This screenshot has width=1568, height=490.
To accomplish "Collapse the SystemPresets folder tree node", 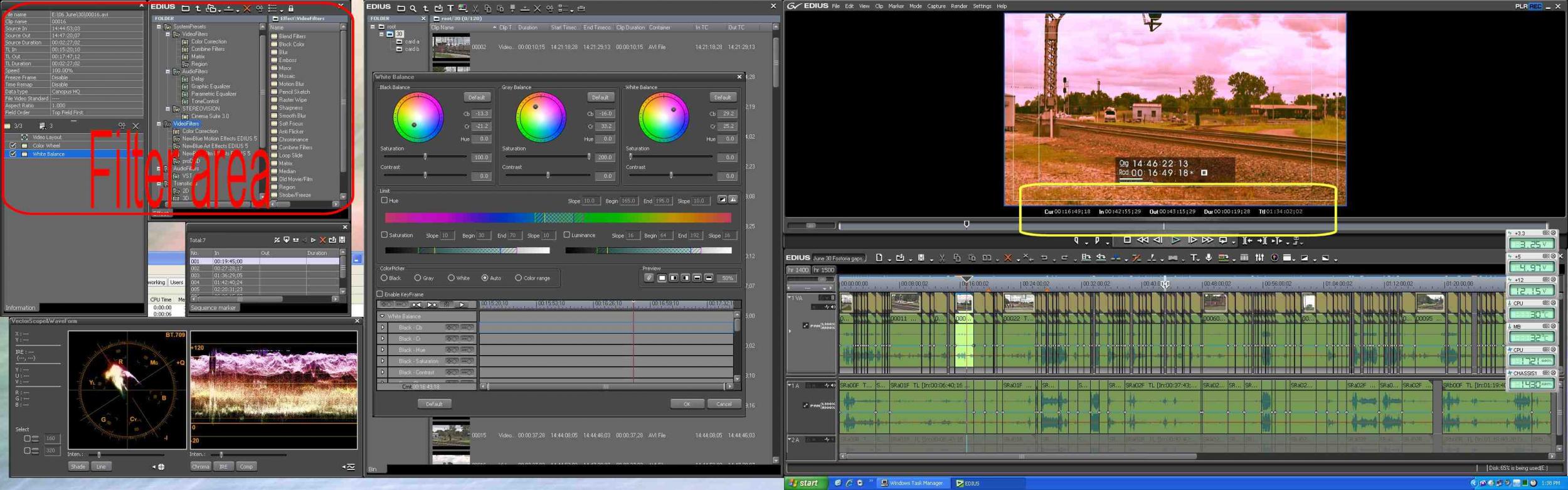I will click(159, 26).
